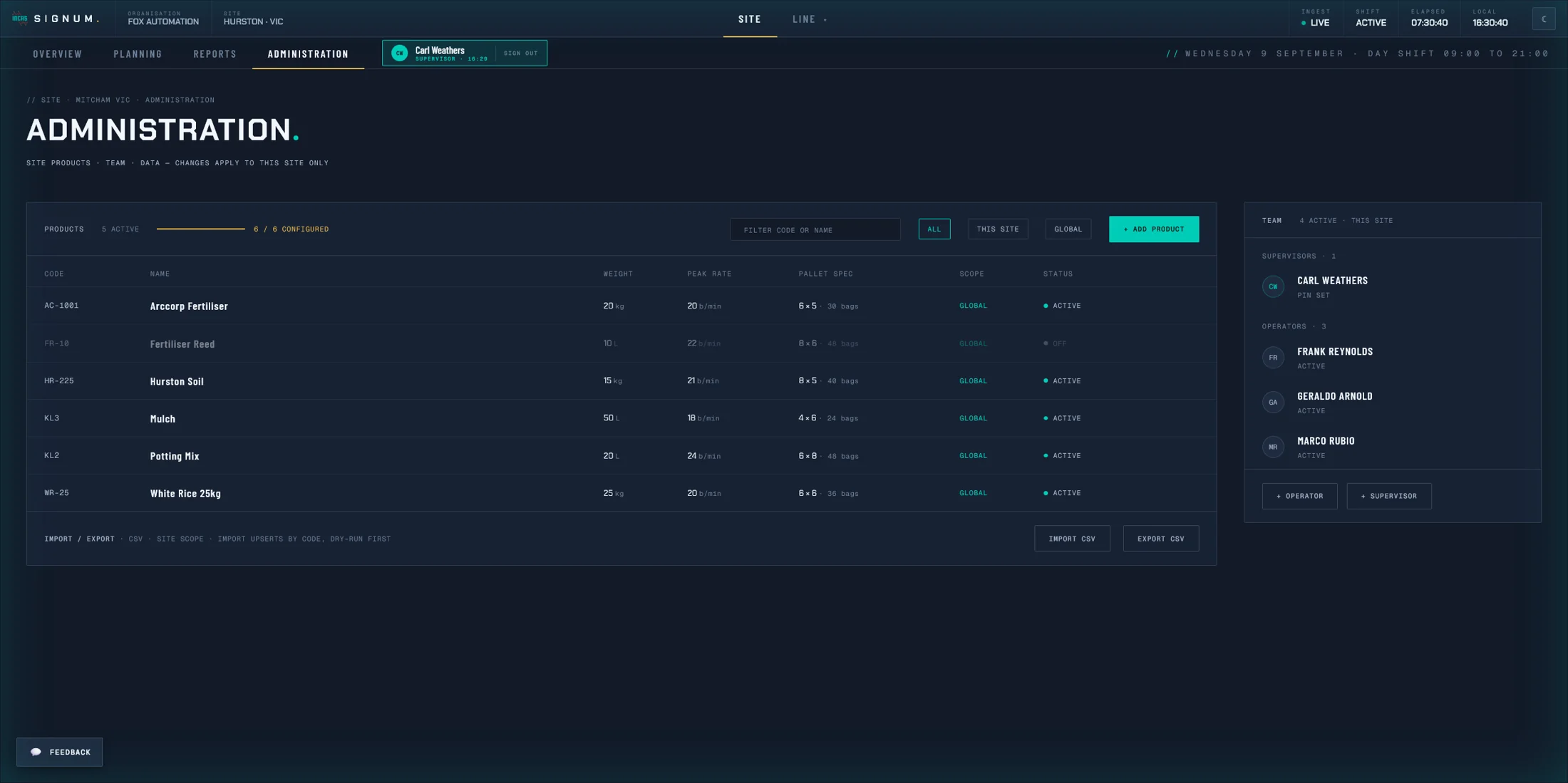The height and width of the screenshot is (783, 1568).
Task: Click Marco Rubio's MR avatar
Action: [1273, 447]
